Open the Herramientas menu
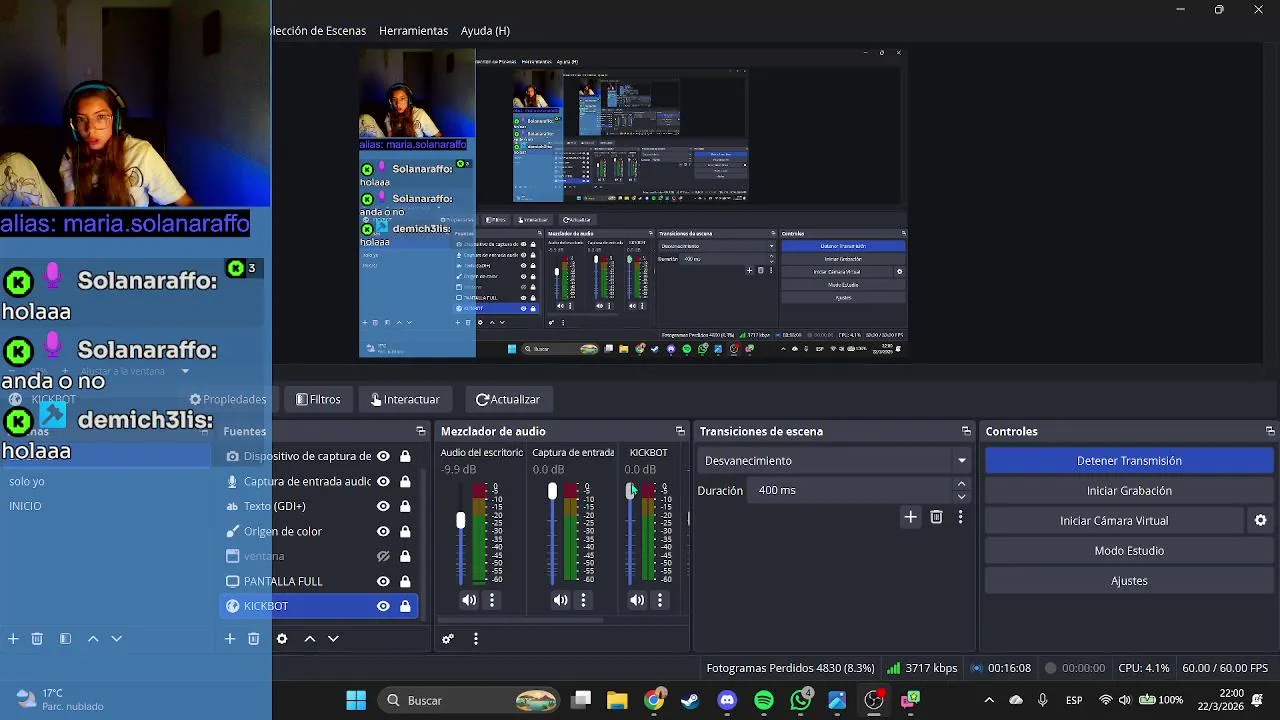Screen dimensions: 1280x720 tap(413, 31)
